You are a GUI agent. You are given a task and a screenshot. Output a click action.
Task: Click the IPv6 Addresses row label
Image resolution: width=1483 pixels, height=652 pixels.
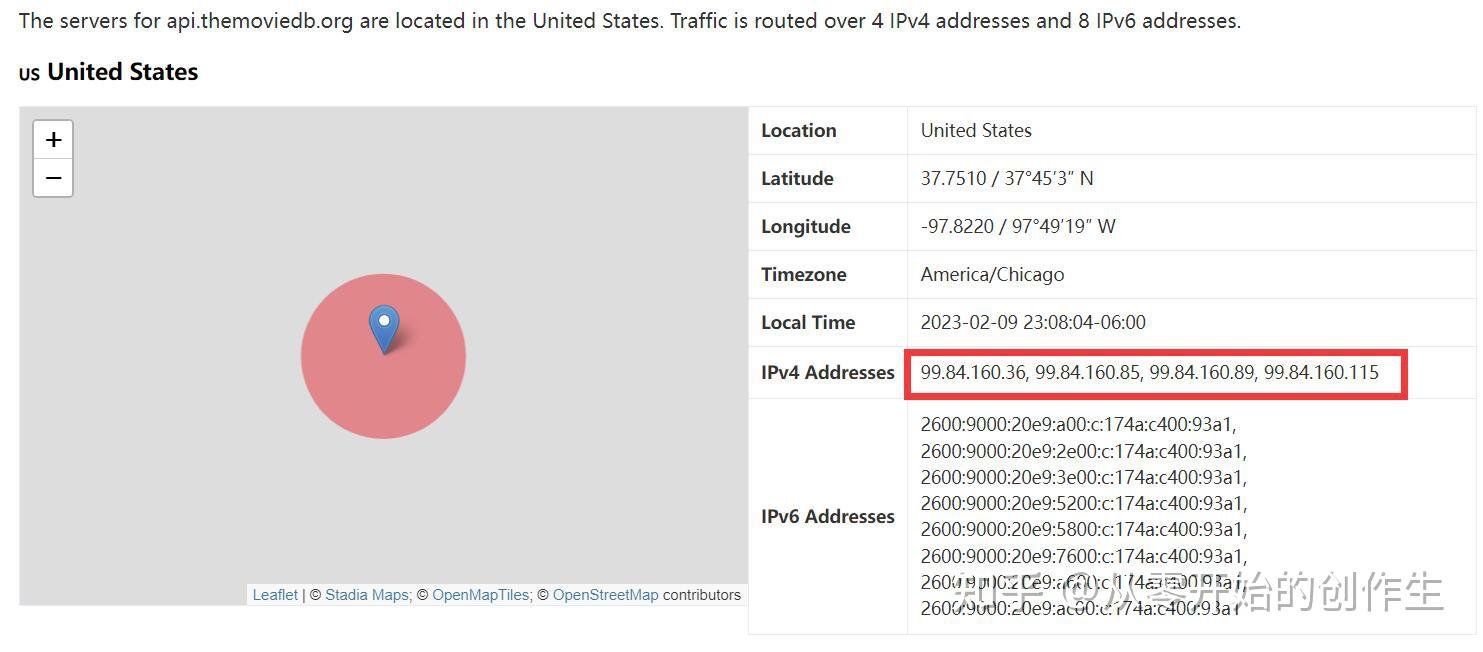coord(827,517)
